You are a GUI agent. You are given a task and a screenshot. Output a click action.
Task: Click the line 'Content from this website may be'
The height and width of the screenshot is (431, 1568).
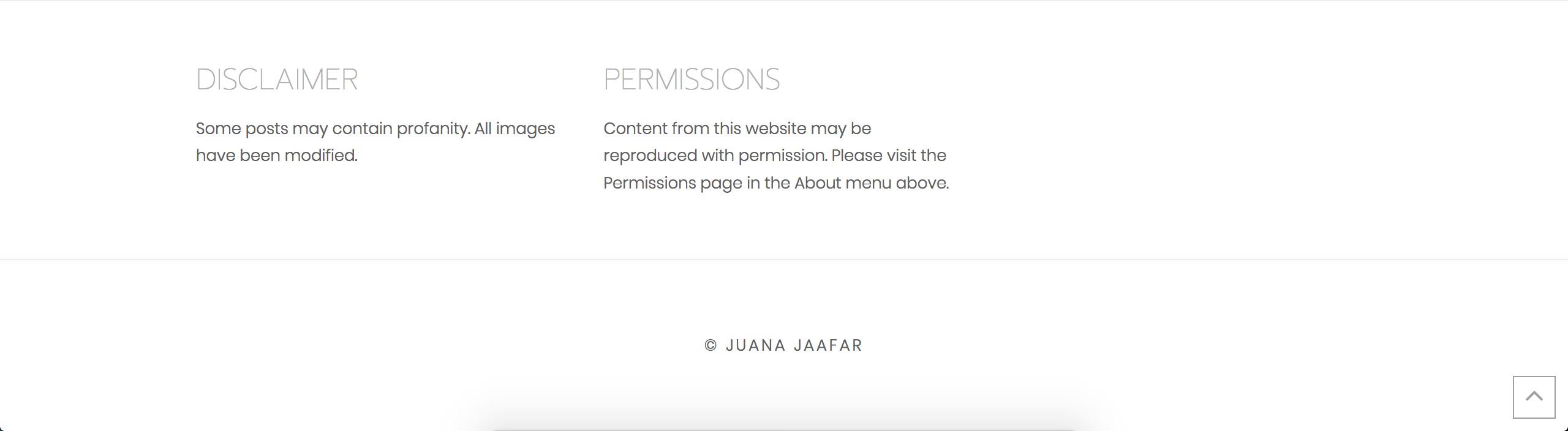tap(737, 129)
